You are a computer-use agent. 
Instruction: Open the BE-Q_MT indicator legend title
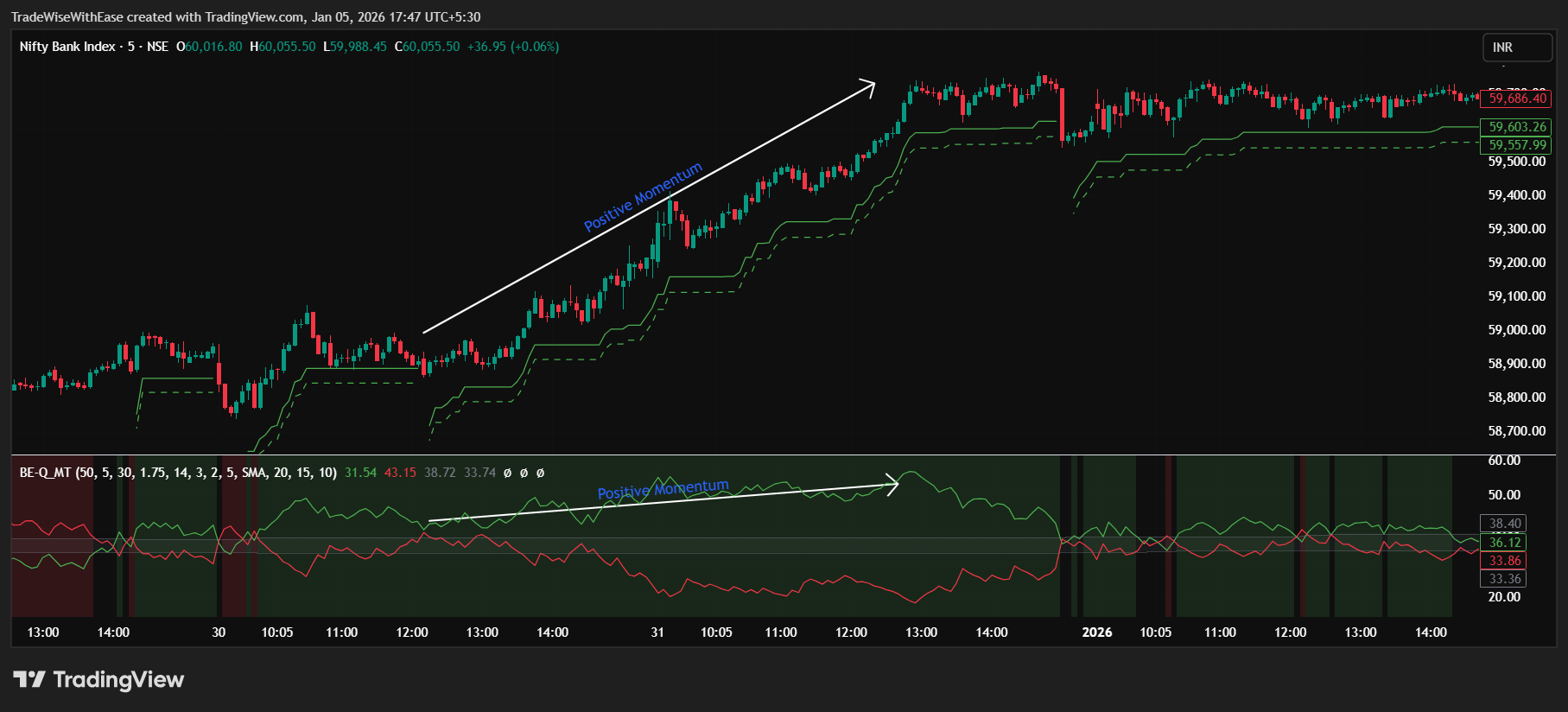[x=178, y=473]
